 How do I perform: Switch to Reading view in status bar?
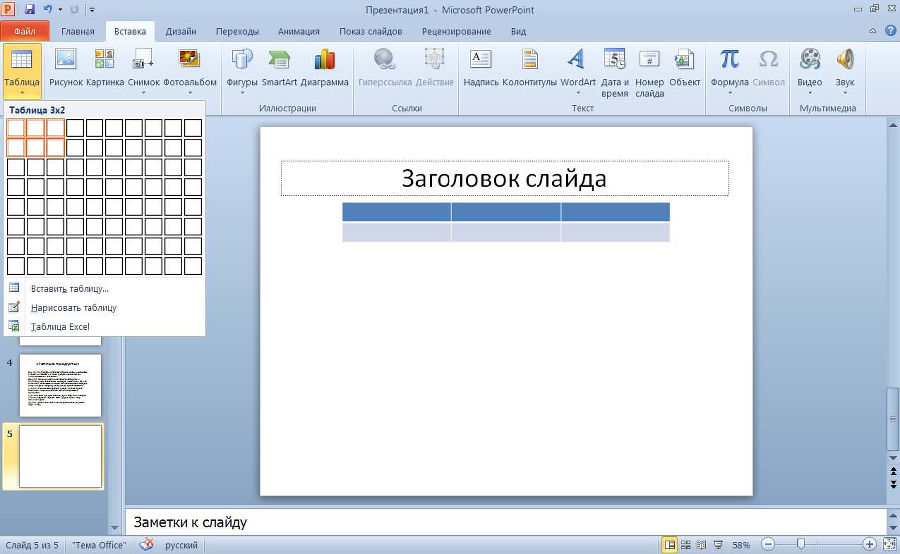point(701,544)
